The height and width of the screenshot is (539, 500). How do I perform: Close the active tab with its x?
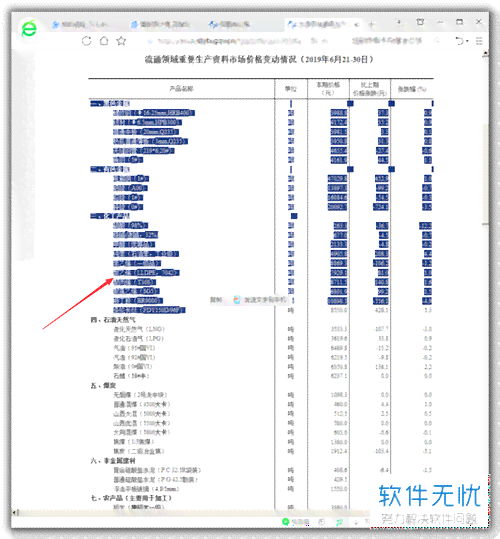[356, 24]
